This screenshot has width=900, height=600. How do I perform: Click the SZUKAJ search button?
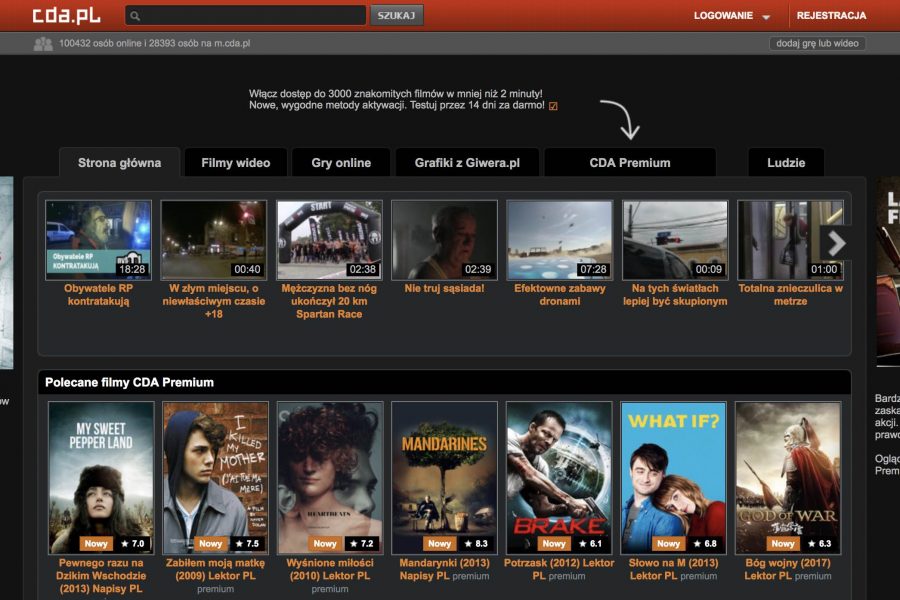pos(397,16)
